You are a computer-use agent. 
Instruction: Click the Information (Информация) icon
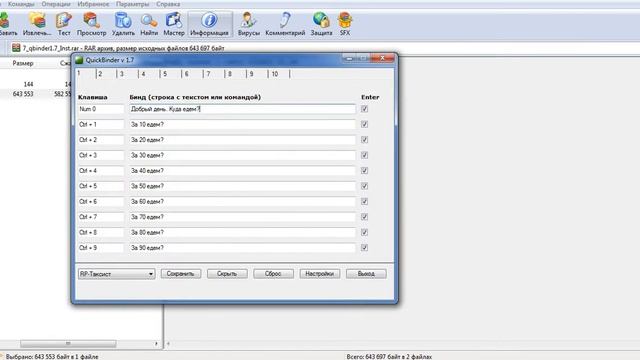point(209,24)
